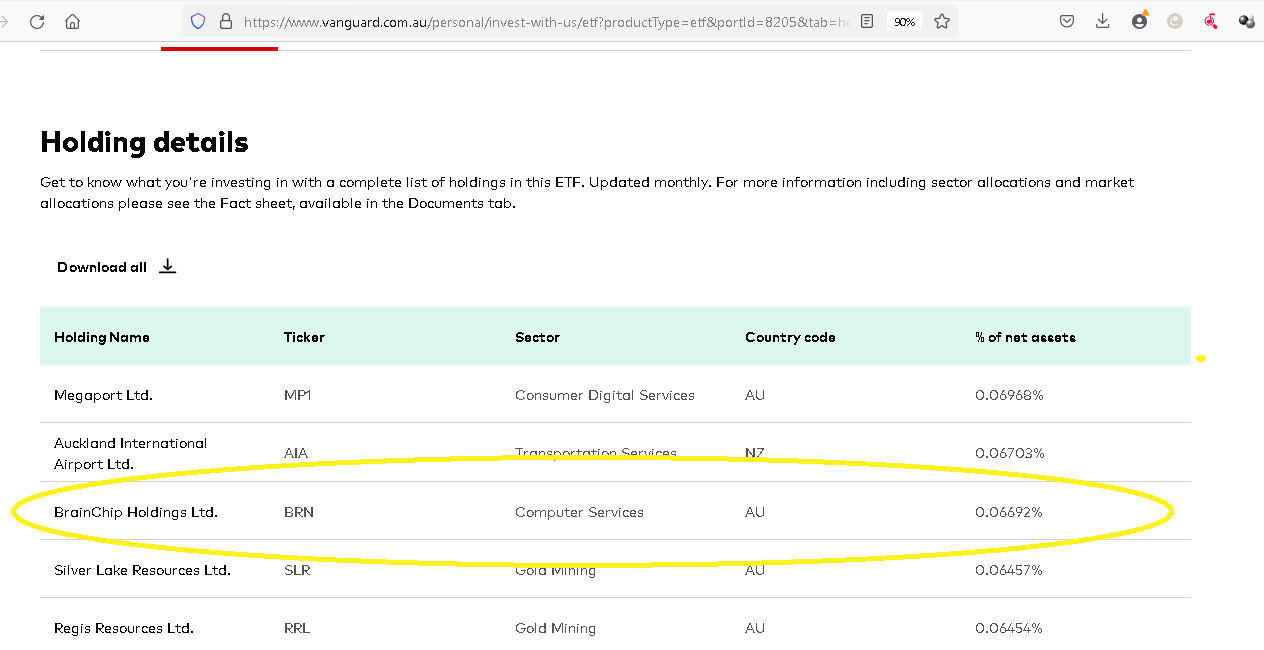Select ticker SLR in the table
1264x650 pixels.
point(297,570)
